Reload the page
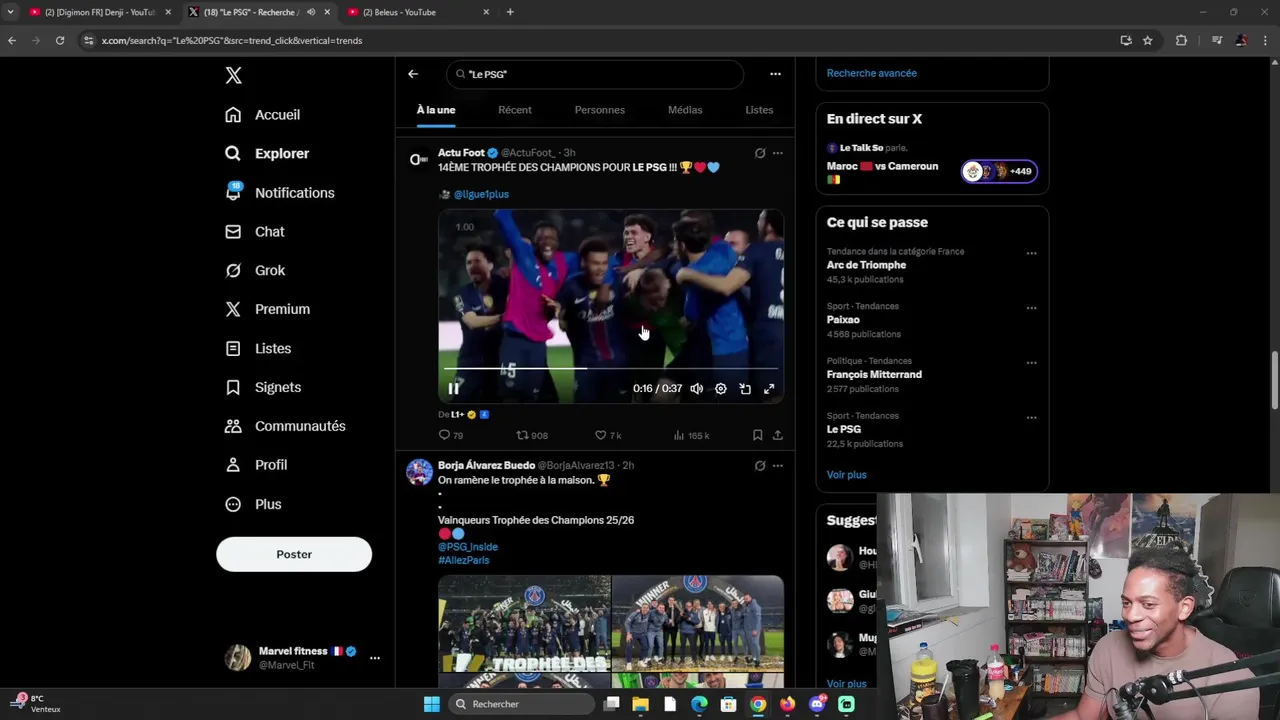This screenshot has height=720, width=1280. 60,41
